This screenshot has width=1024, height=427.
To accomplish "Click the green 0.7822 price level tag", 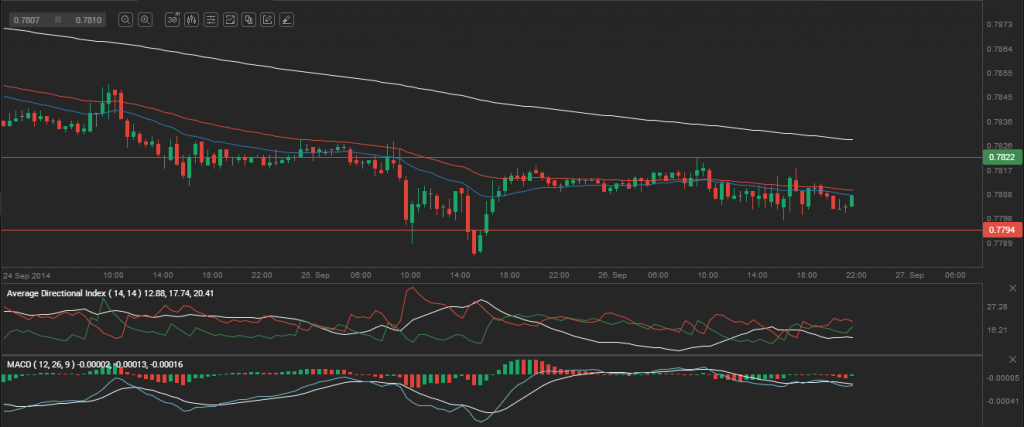I will (x=1001, y=157).
